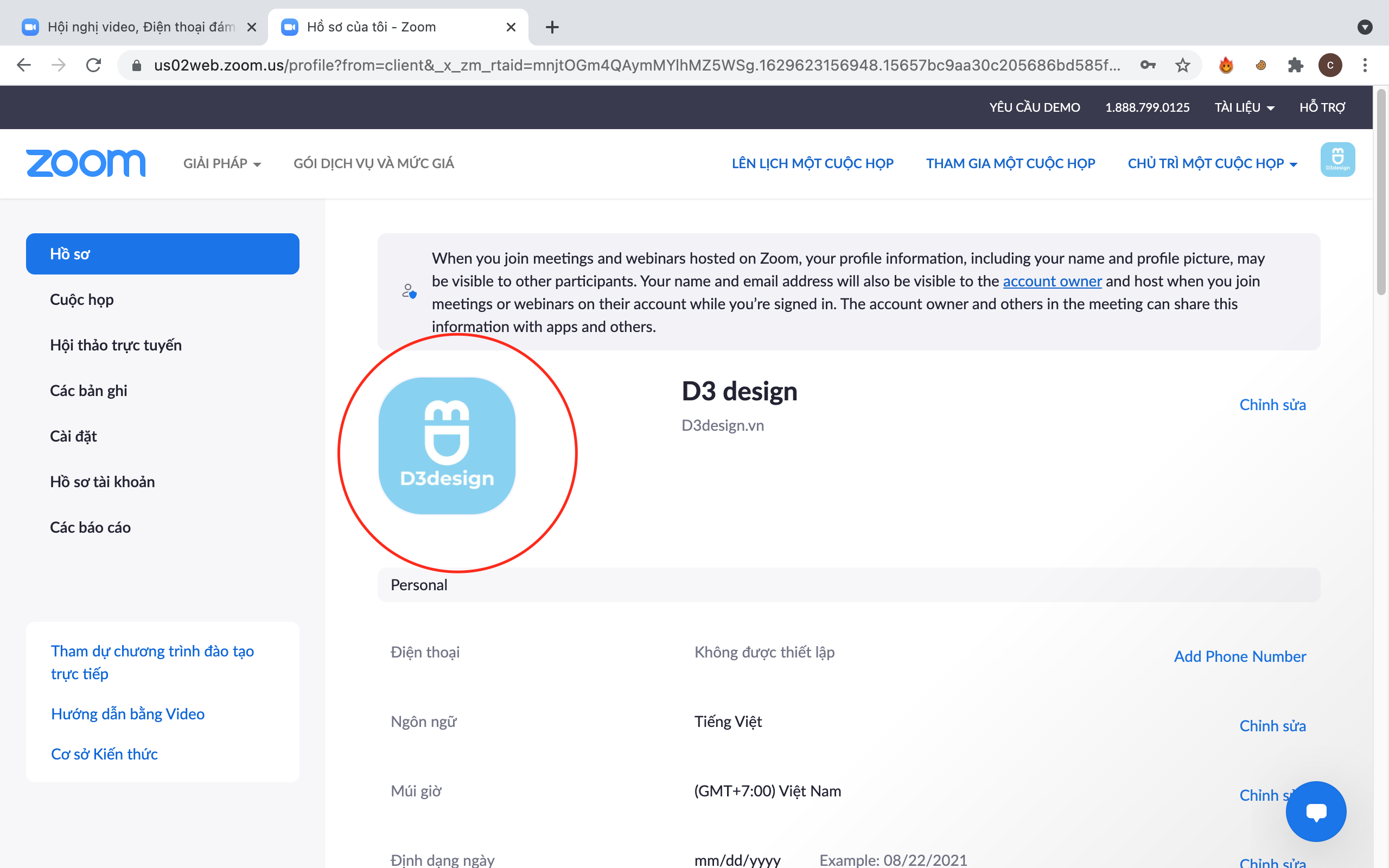
Task: Open the Extensions puzzle icon
Action: (x=1296, y=65)
